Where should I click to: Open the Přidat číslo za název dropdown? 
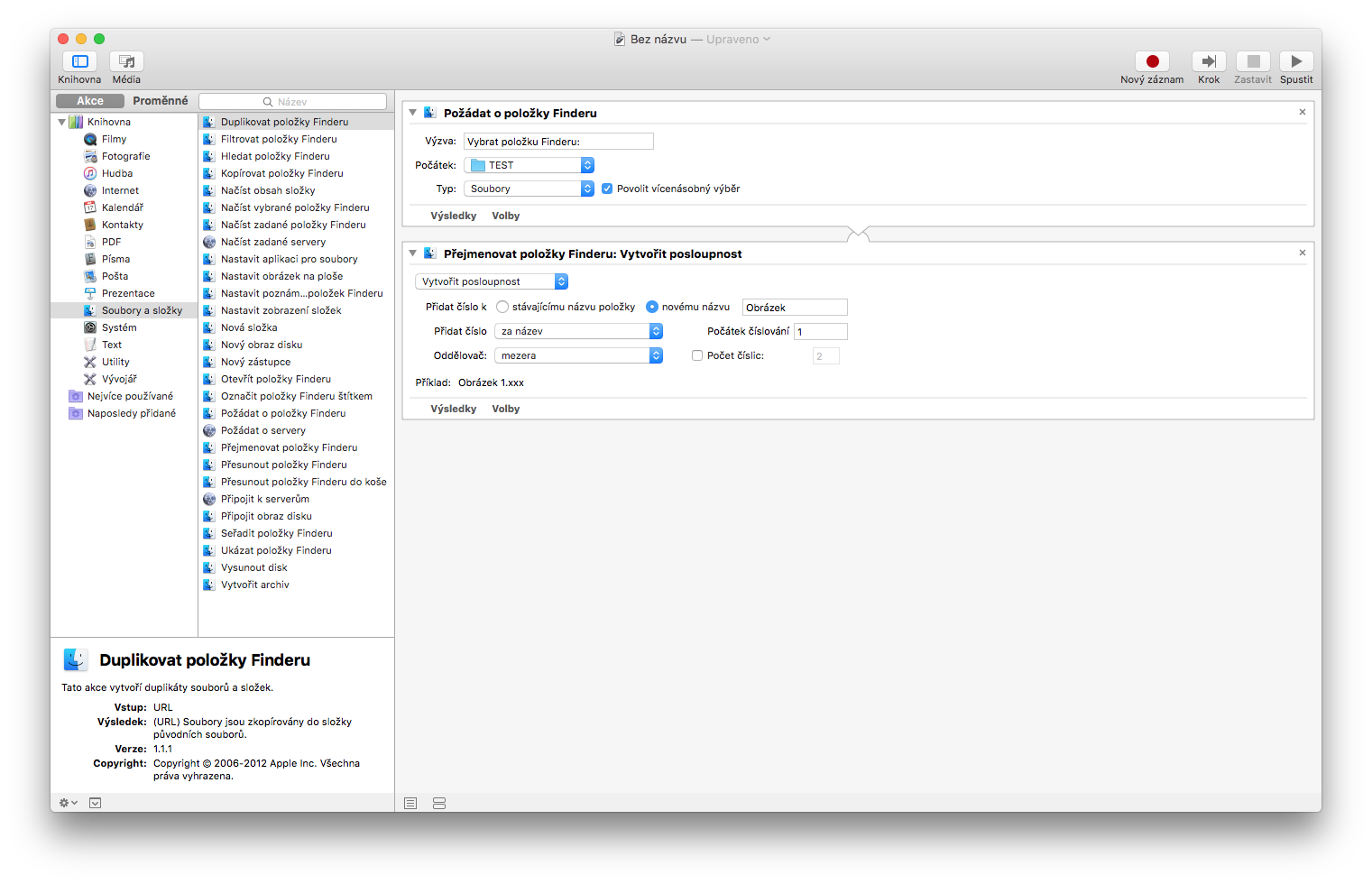point(579,331)
